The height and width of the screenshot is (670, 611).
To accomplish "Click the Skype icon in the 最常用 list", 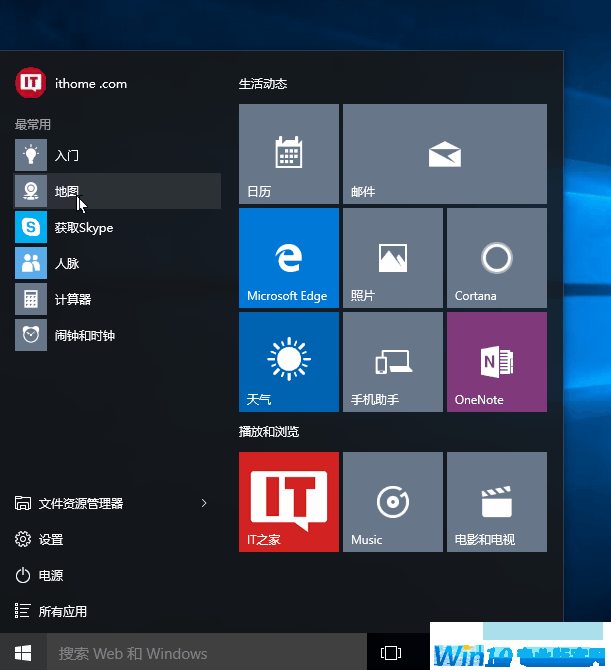I will click(31, 227).
